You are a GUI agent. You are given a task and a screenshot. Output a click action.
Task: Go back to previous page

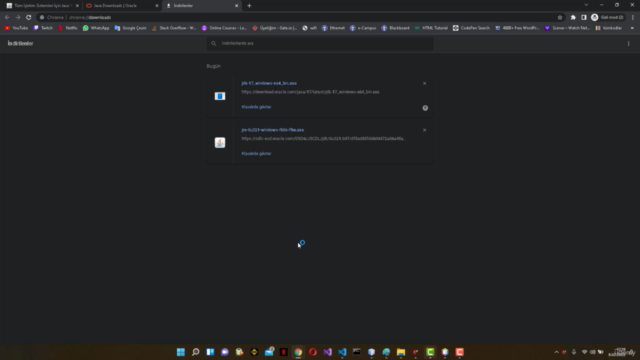click(7, 17)
